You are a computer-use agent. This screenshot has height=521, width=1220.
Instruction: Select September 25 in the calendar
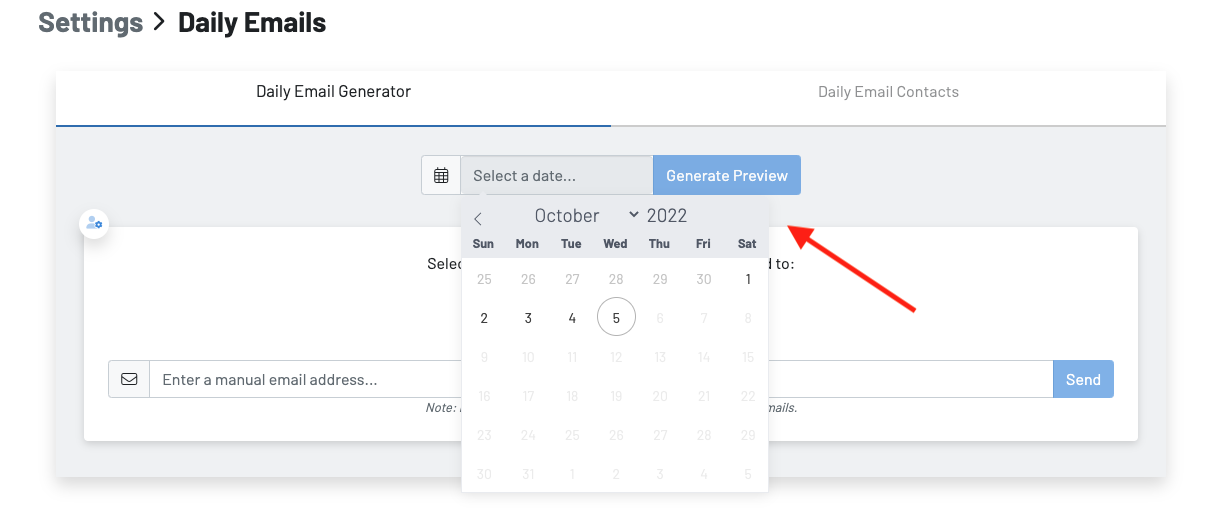(484, 280)
